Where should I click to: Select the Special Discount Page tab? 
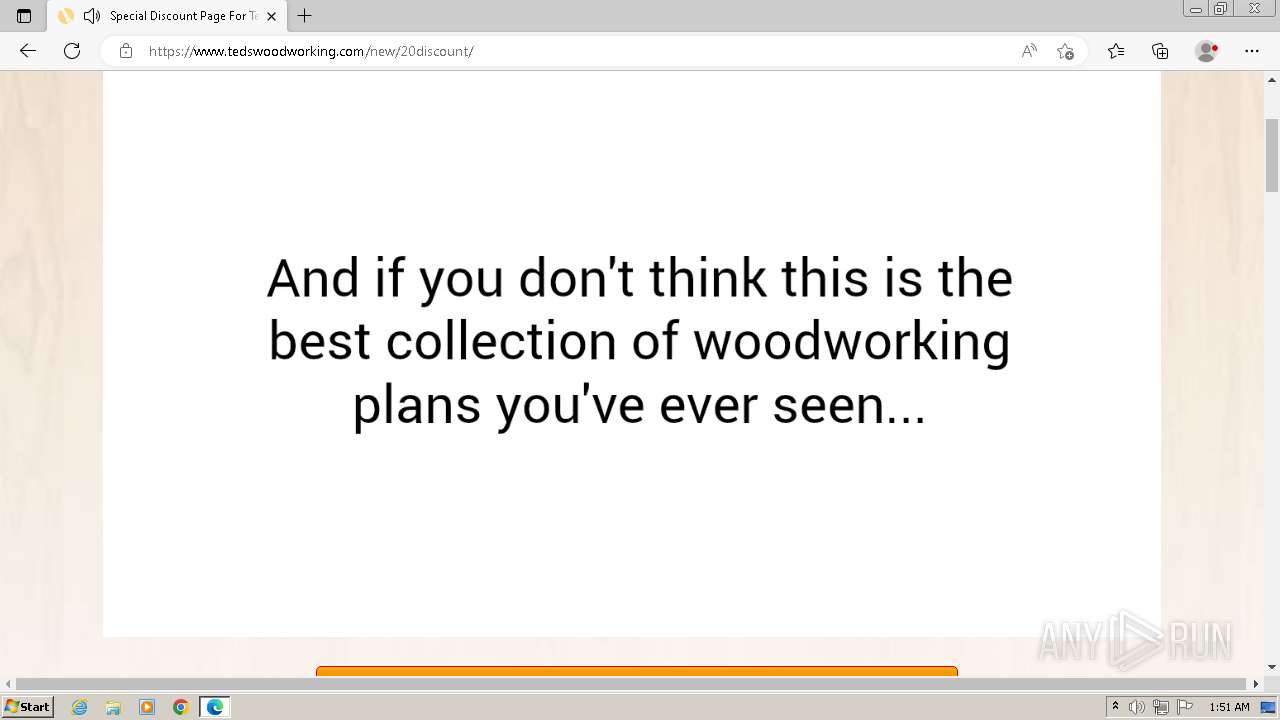[168, 16]
